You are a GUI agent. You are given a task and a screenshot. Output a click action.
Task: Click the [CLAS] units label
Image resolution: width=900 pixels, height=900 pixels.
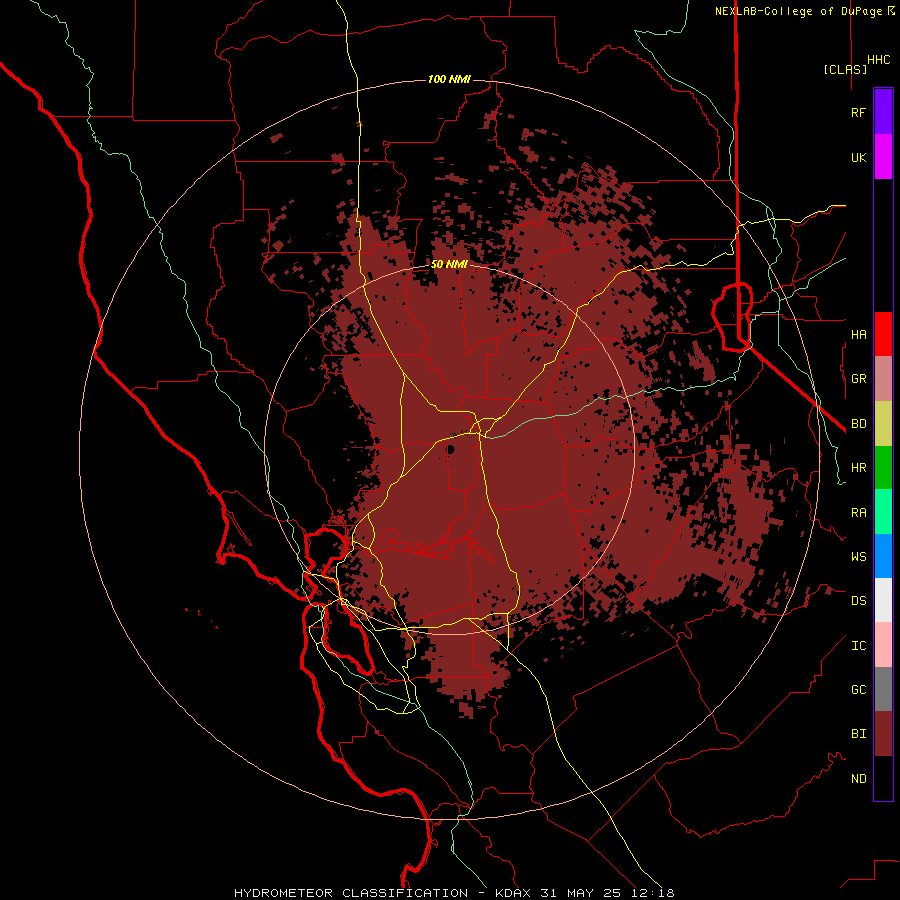(845, 69)
